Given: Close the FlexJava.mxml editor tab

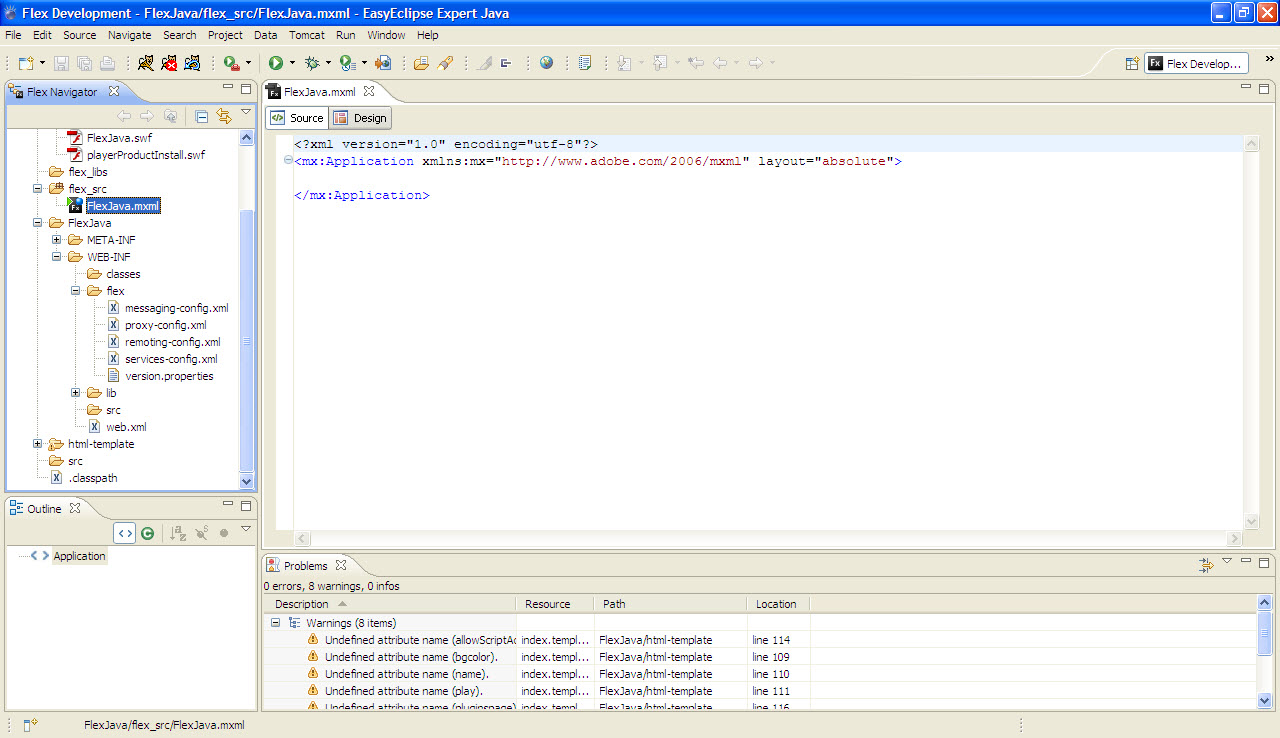Looking at the screenshot, I should [x=368, y=91].
